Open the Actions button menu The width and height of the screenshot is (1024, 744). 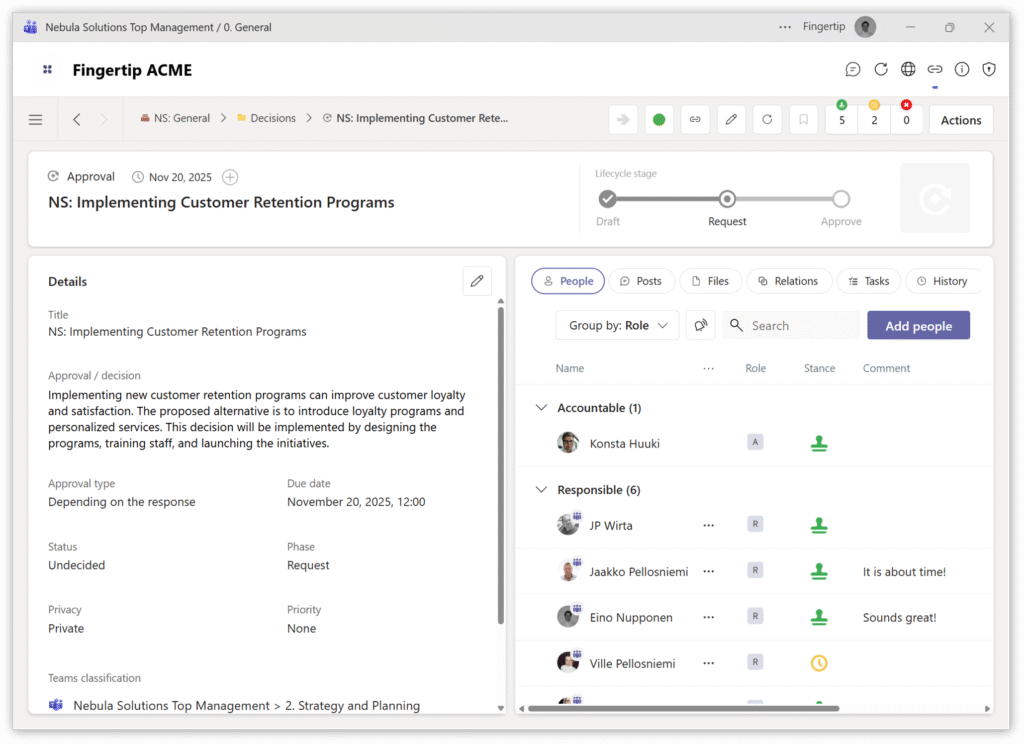960,120
